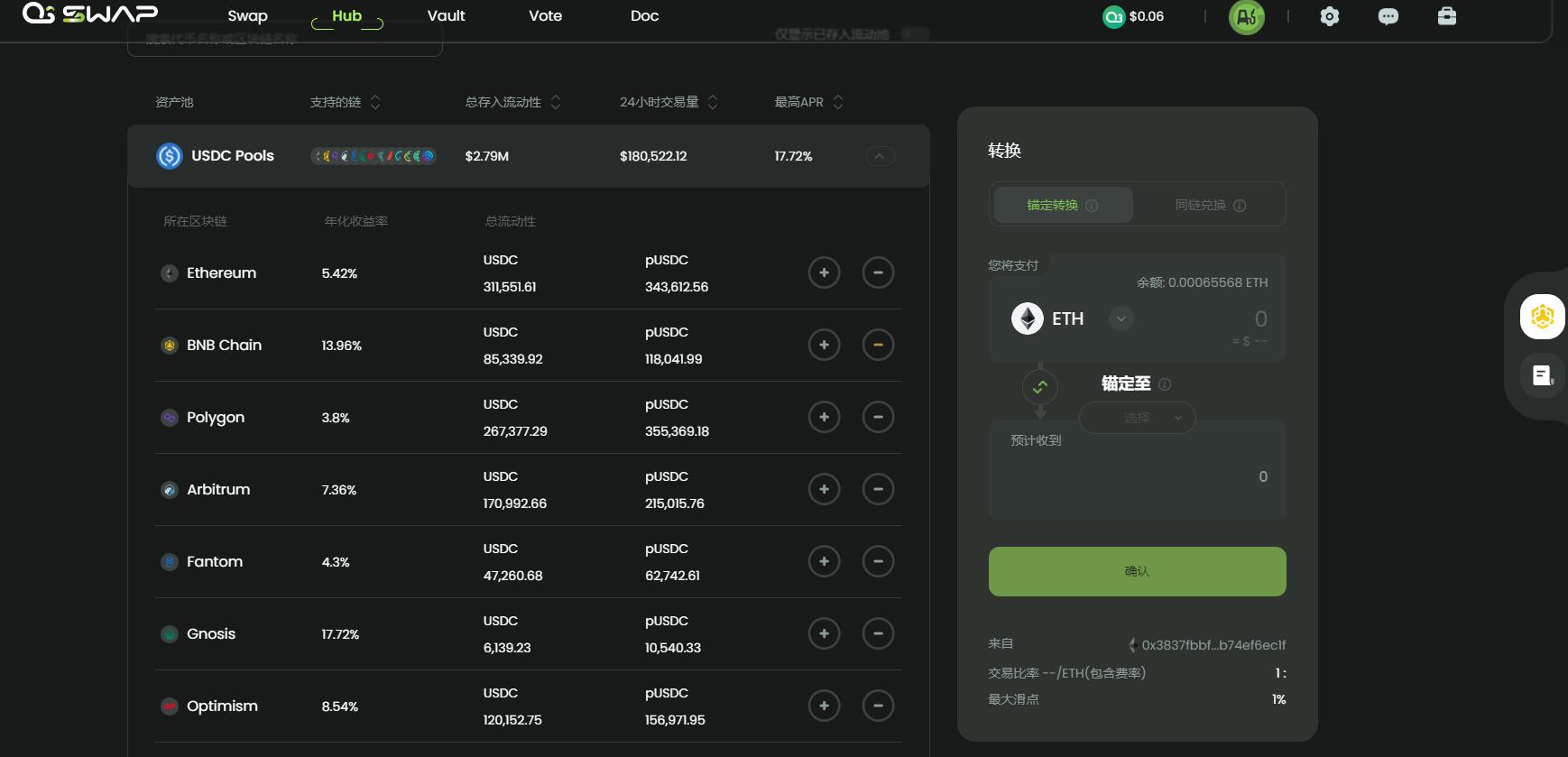1568x757 pixels.
Task: Click the supported chains icon strip
Action: tap(374, 156)
